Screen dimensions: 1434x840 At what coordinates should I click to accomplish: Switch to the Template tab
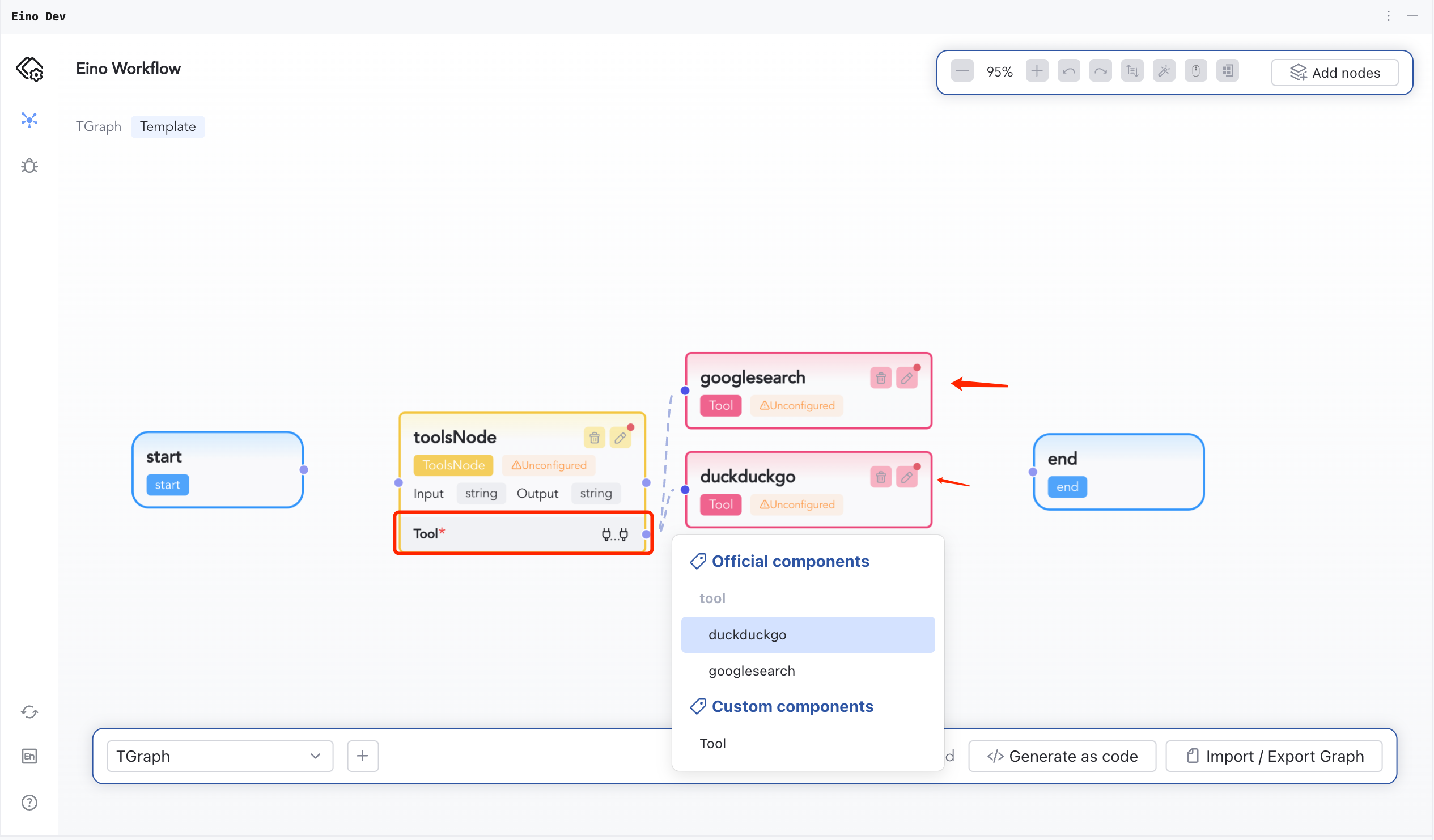(168, 126)
